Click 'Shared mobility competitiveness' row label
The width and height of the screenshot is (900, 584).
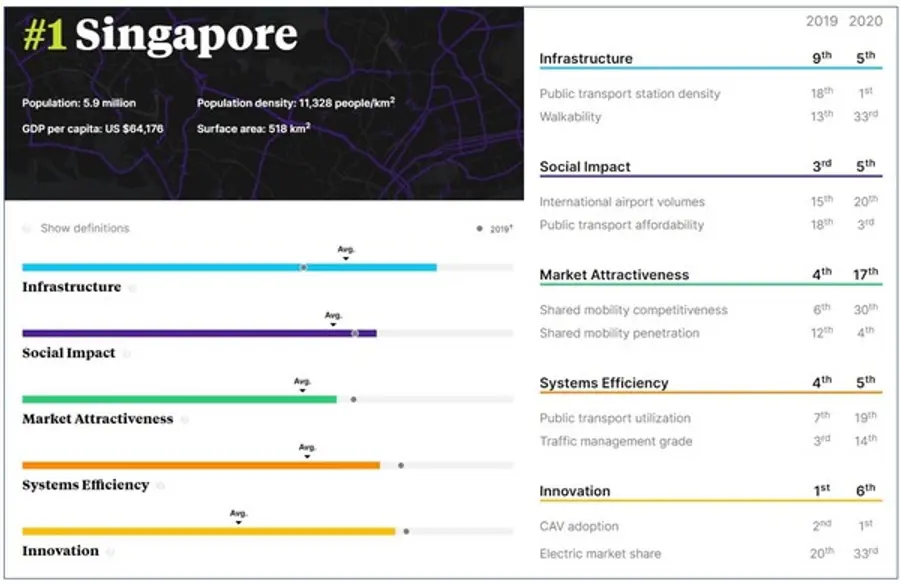click(633, 310)
